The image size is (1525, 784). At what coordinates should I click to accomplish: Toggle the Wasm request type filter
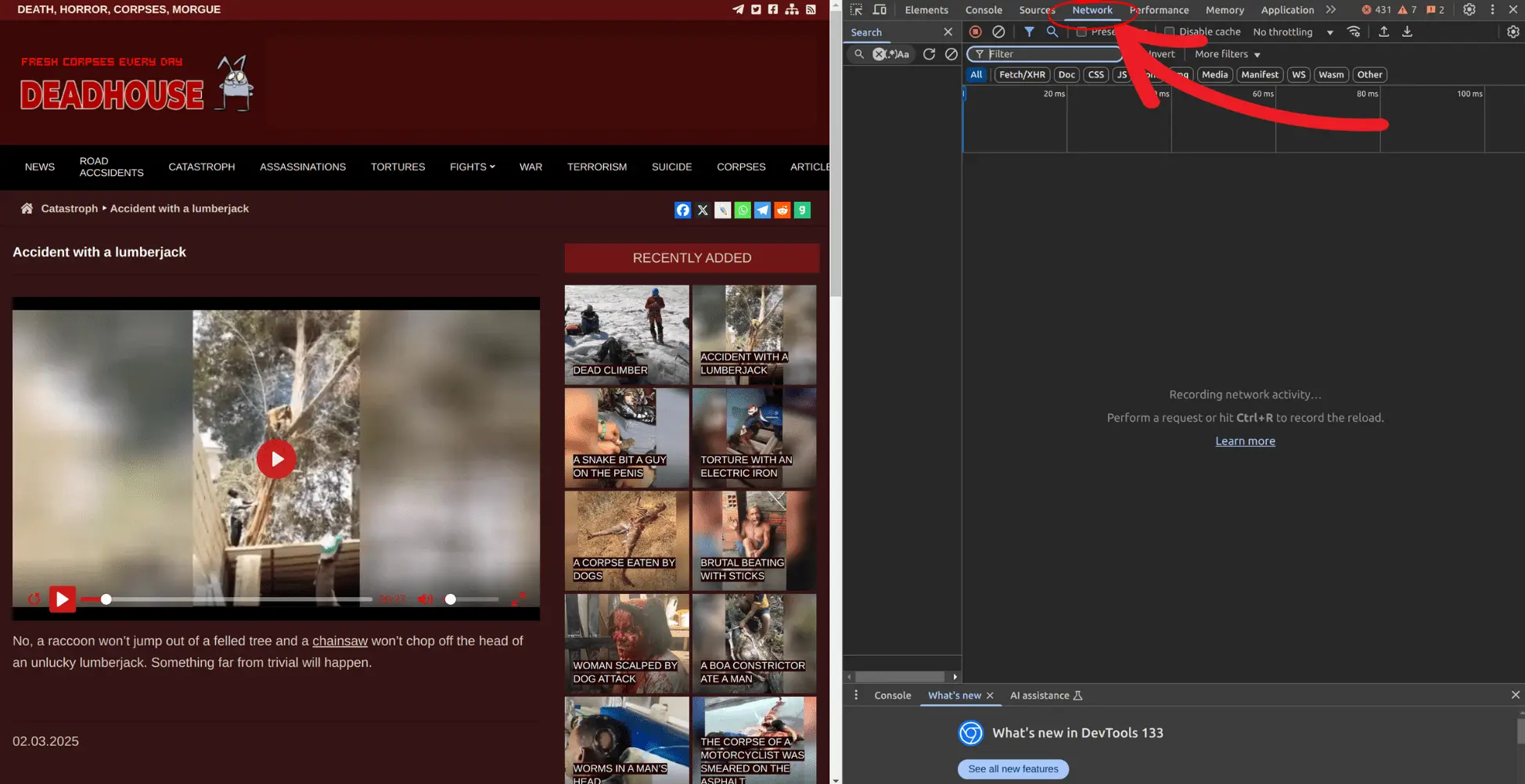(x=1331, y=74)
